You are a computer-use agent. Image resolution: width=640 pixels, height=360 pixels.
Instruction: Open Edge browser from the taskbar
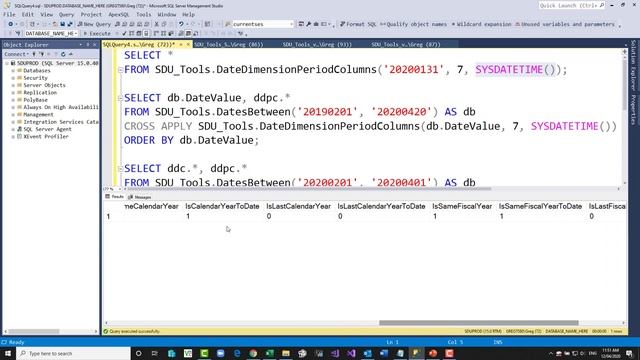tap(237, 353)
